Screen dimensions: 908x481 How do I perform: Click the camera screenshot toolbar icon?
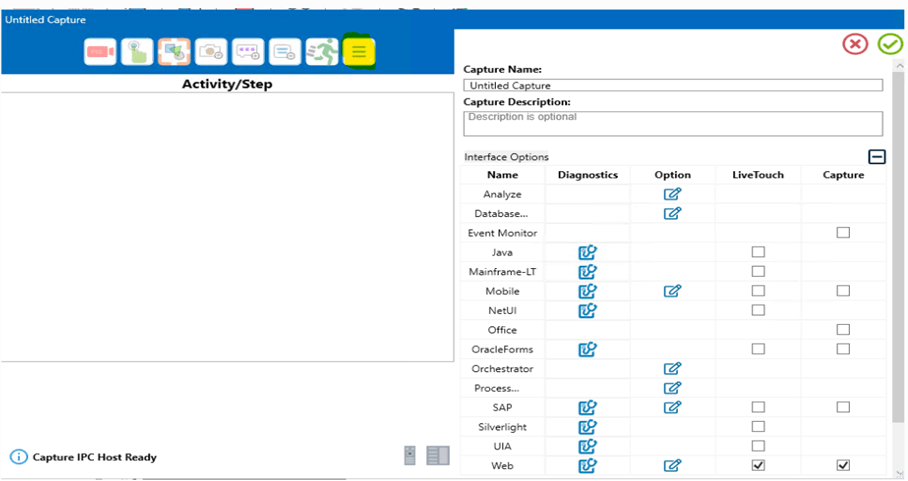(x=211, y=52)
